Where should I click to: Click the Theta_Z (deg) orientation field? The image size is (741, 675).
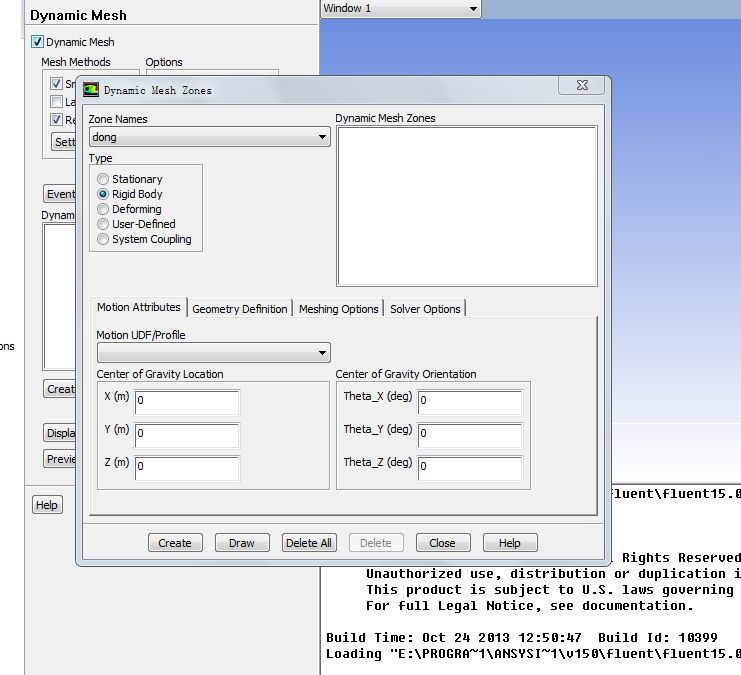(x=470, y=468)
